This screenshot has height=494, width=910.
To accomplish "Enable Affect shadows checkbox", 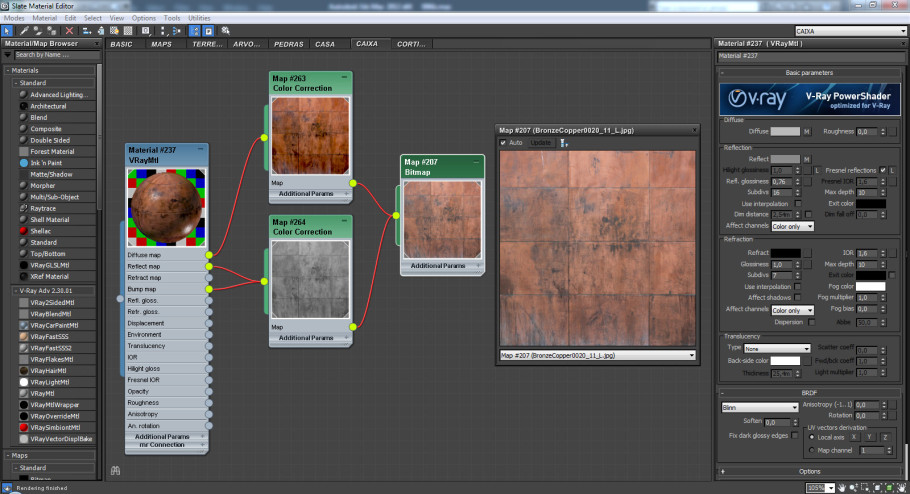I will tap(798, 298).
